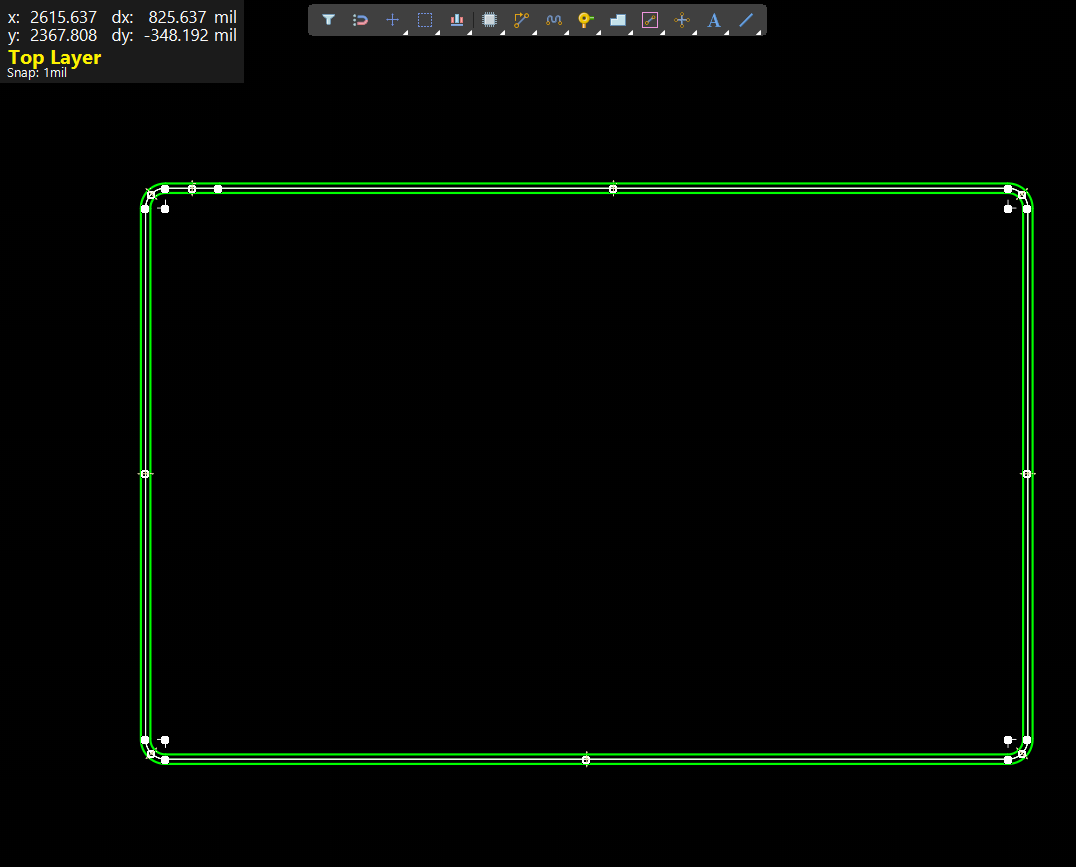Click the magnet Snap Options icon

coord(360,20)
